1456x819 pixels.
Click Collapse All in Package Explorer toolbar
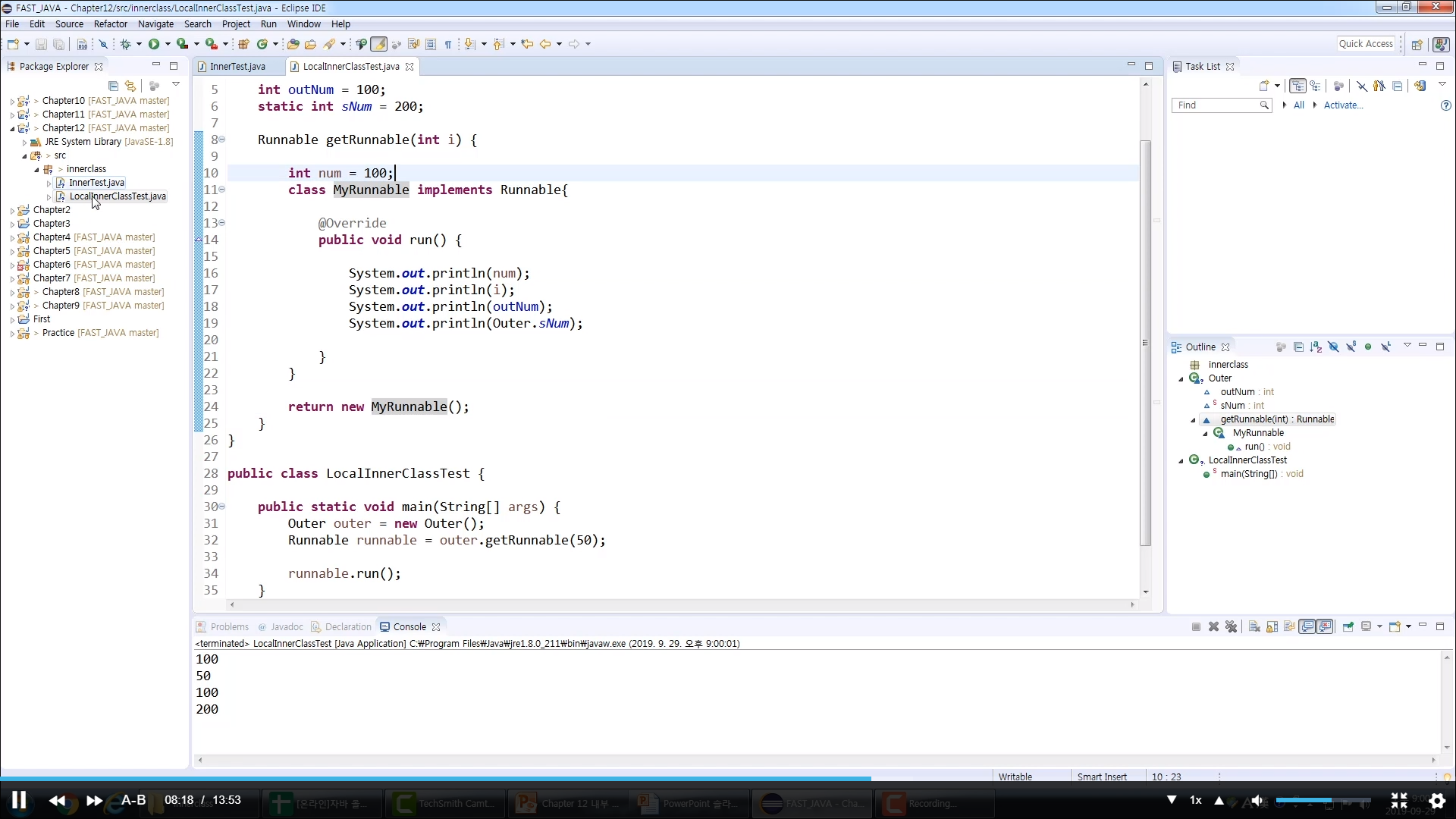(x=113, y=86)
